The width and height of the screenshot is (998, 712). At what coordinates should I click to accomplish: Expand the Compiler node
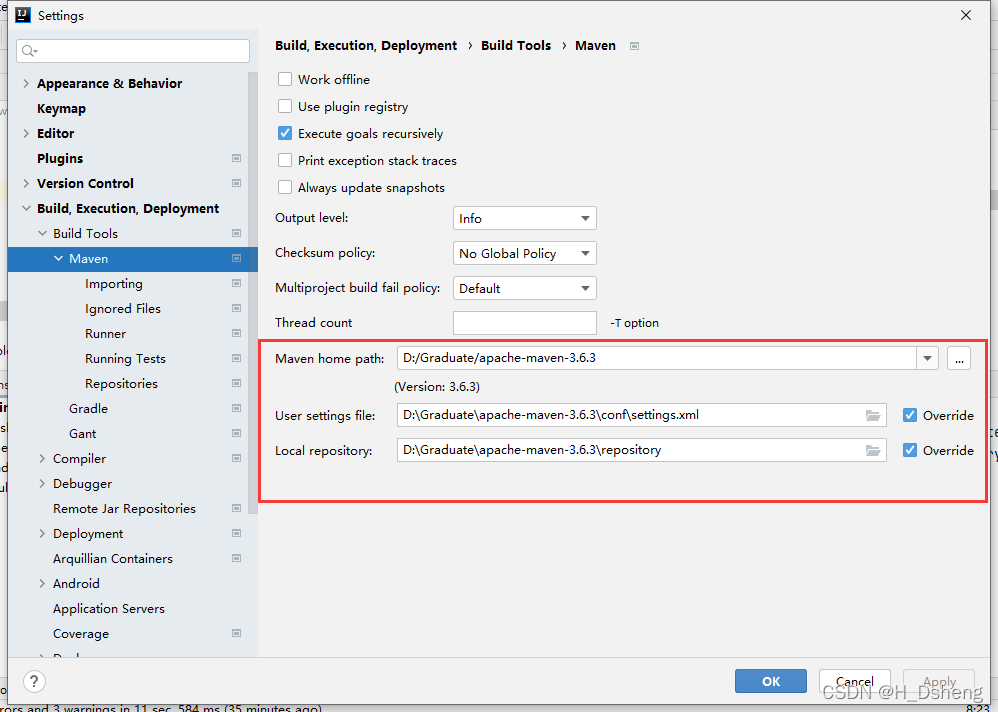coord(42,458)
